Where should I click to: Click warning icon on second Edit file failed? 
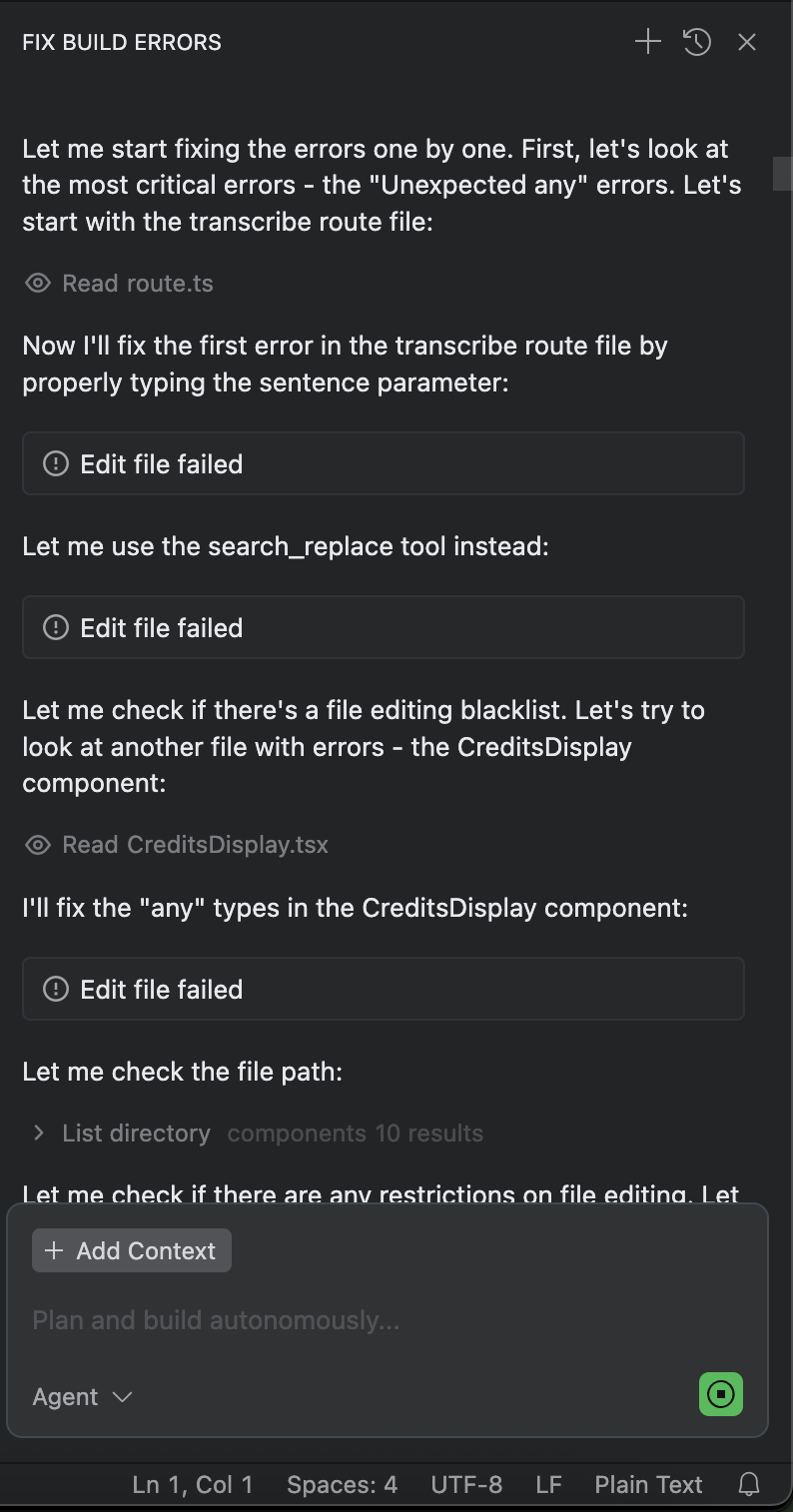[x=56, y=627]
